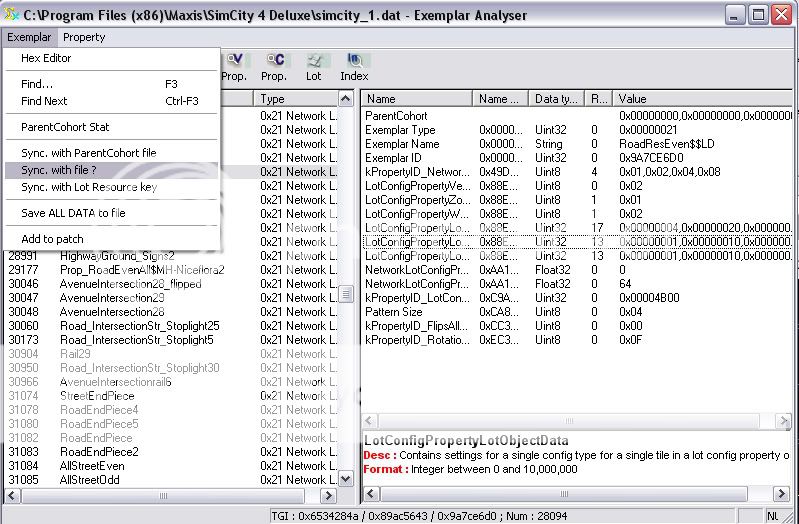Image resolution: width=799 pixels, height=524 pixels.
Task: Open the Index toolbar tool
Action: click(x=354, y=66)
